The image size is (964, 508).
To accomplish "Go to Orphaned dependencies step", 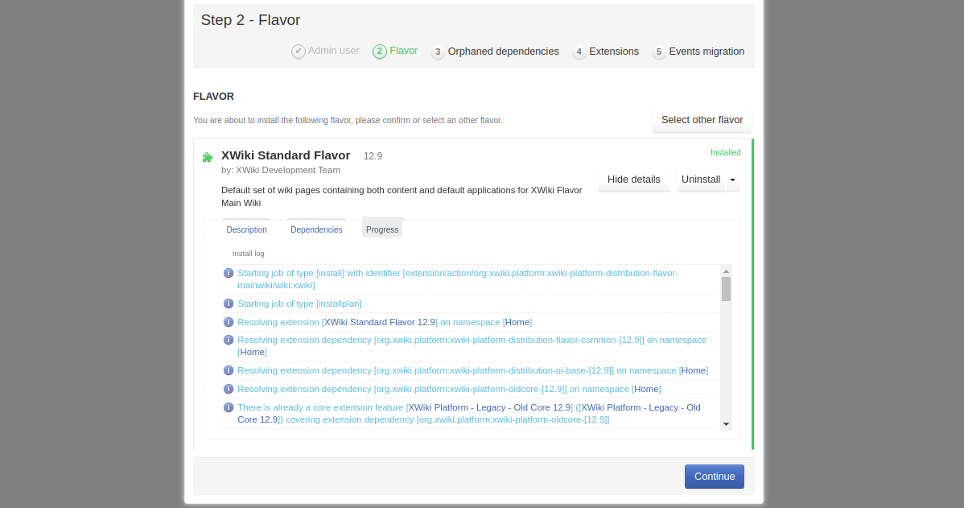I will [503, 52].
